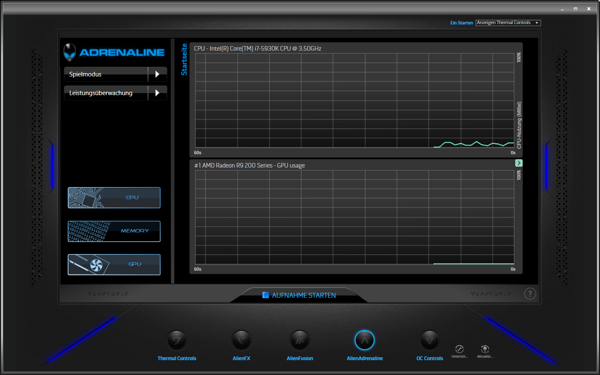Open the AlienFX module
The image size is (600, 375).
(241, 340)
